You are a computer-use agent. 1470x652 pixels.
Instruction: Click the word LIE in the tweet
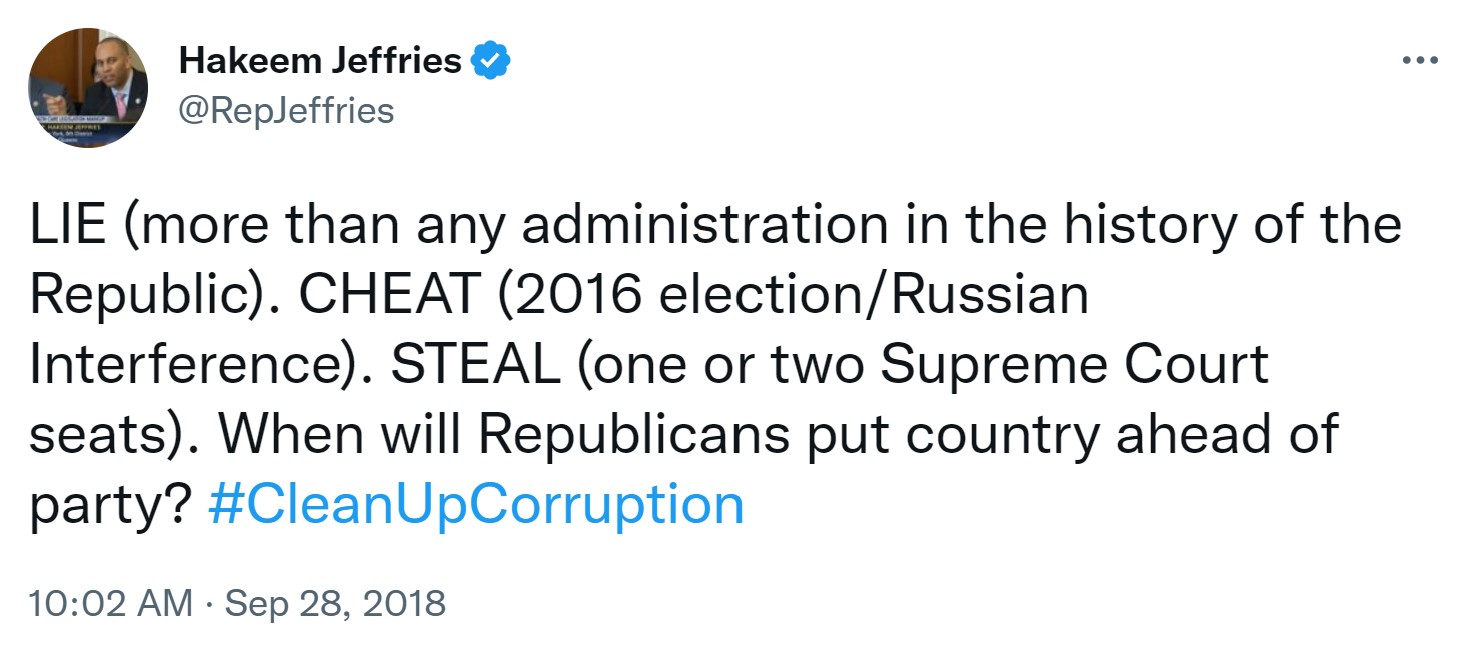point(67,226)
